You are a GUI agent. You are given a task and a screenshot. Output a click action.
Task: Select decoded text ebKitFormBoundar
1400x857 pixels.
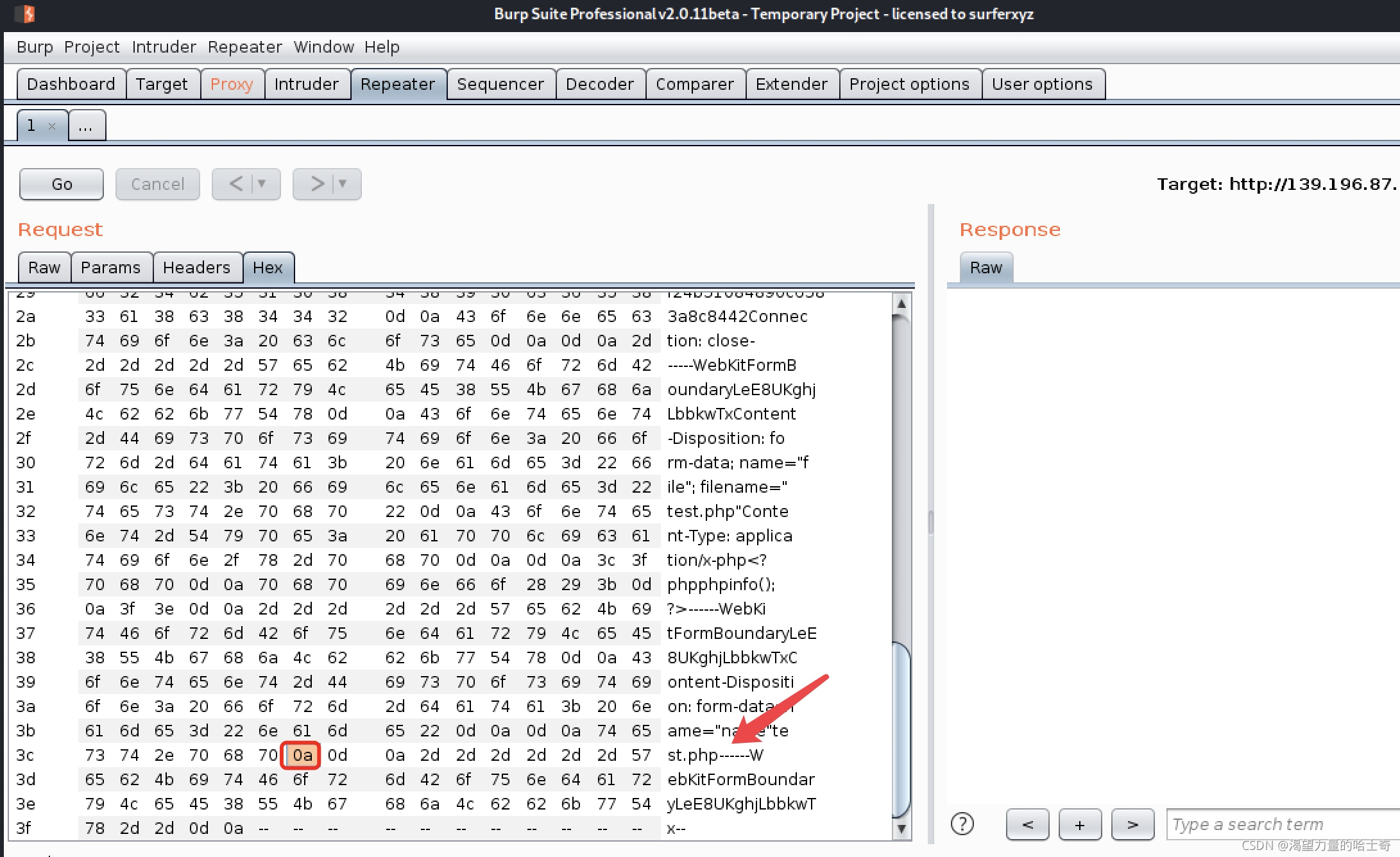(x=741, y=779)
